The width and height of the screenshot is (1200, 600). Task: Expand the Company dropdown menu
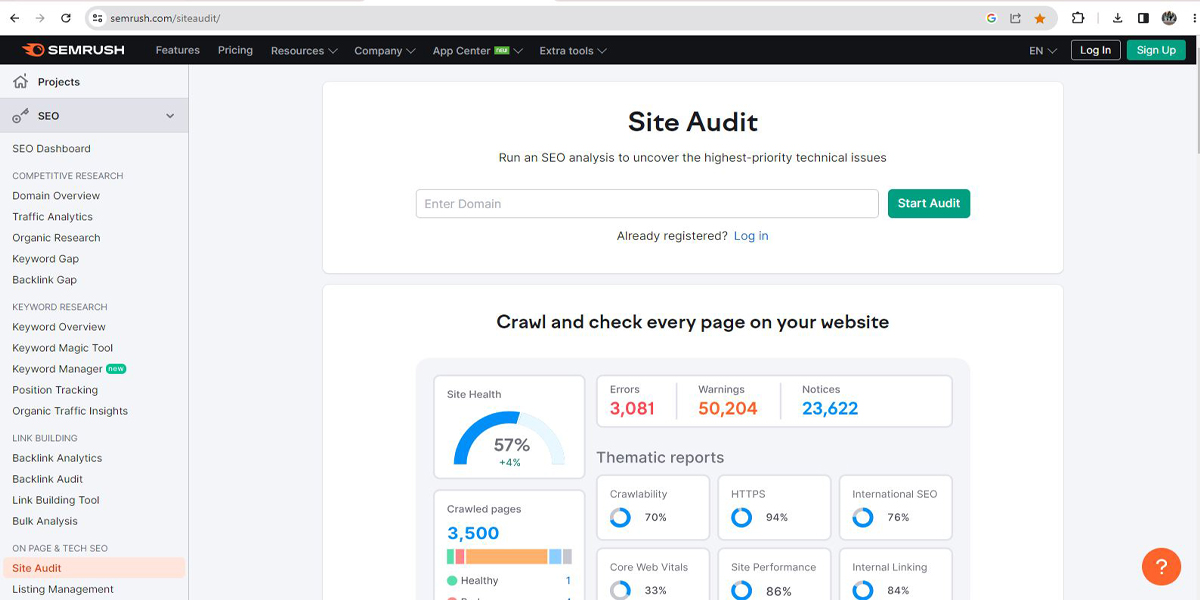pos(385,50)
